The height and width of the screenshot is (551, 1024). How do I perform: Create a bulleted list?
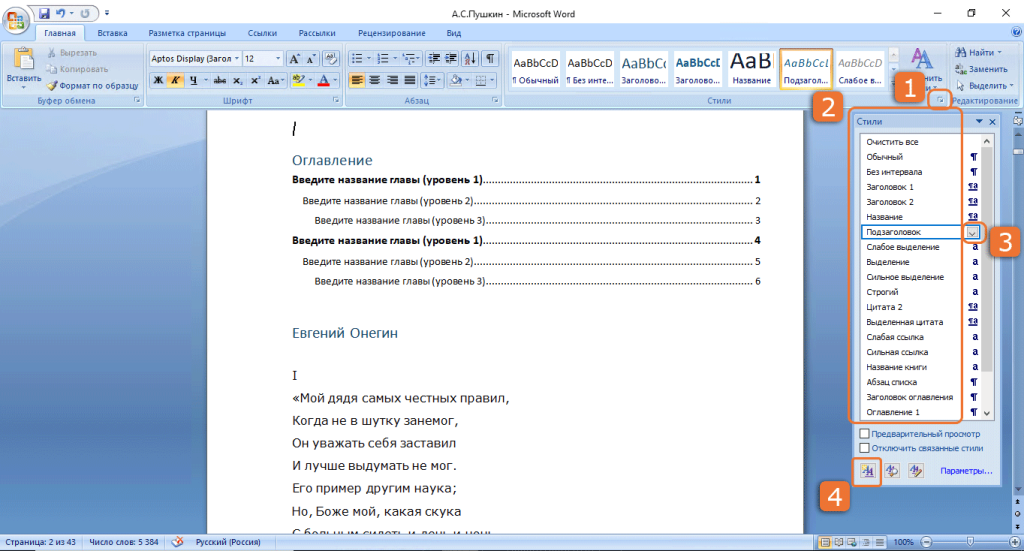pos(357,59)
